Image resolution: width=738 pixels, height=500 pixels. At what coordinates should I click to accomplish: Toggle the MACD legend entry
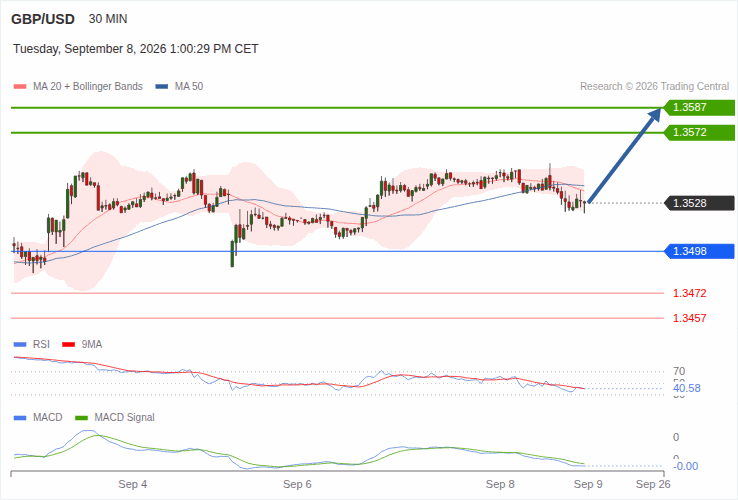(x=38, y=418)
